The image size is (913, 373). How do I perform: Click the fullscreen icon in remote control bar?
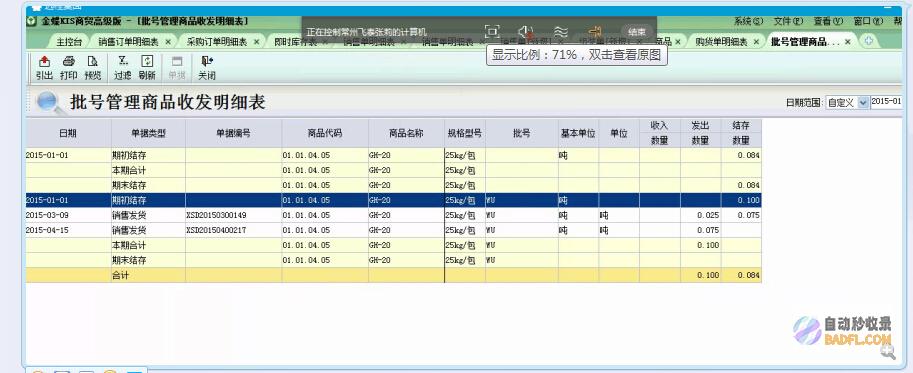[492, 31]
